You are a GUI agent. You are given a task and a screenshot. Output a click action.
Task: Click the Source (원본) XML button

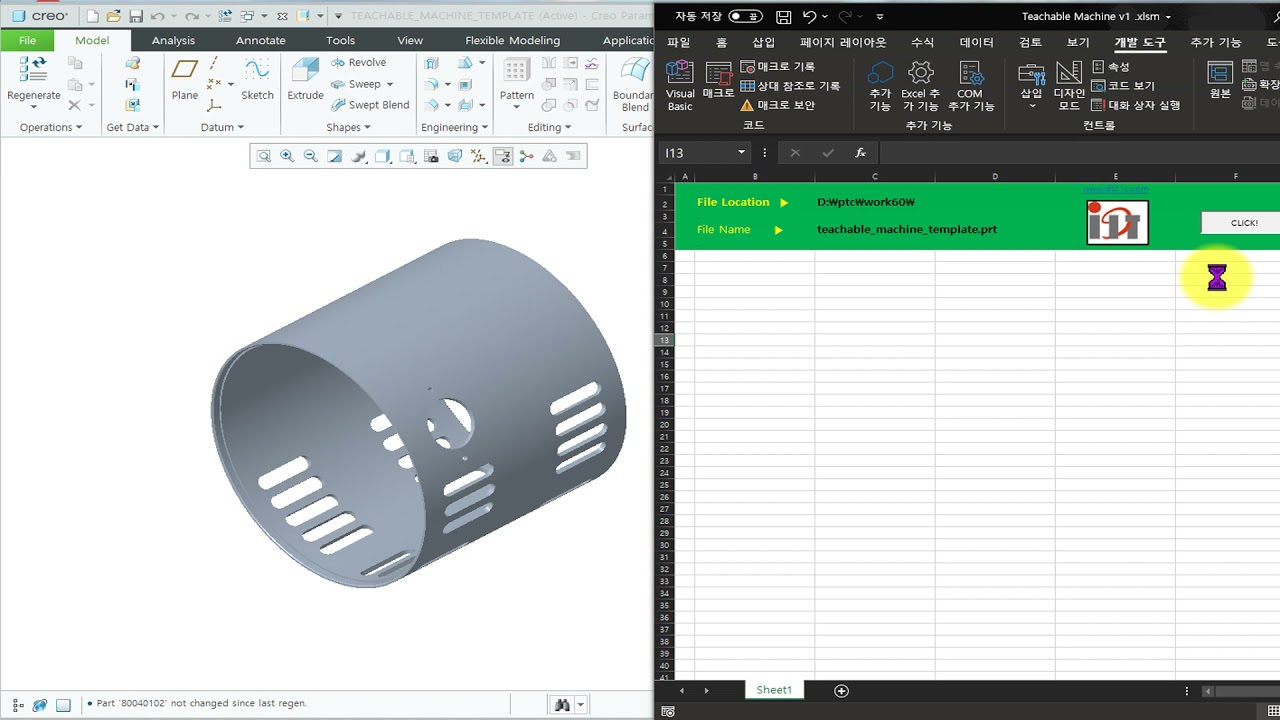pyautogui.click(x=1220, y=80)
